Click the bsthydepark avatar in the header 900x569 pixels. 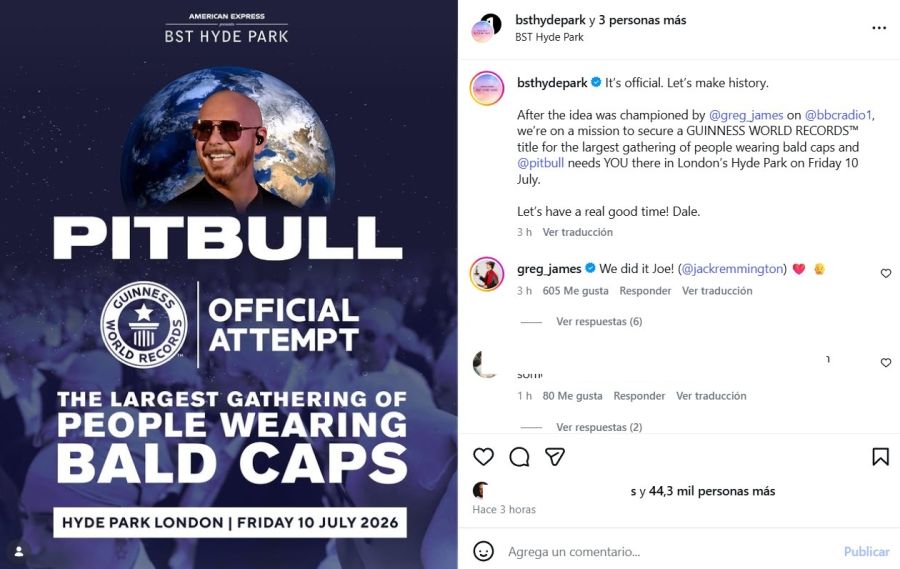point(486,27)
